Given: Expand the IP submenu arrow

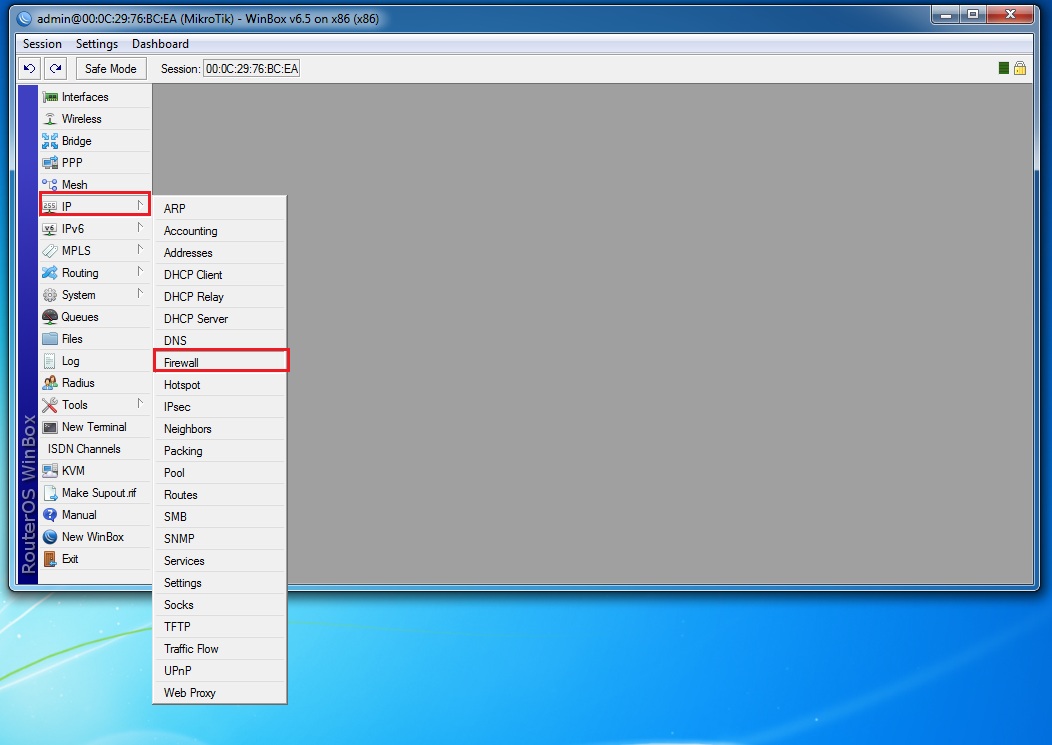Looking at the screenshot, I should (140, 205).
